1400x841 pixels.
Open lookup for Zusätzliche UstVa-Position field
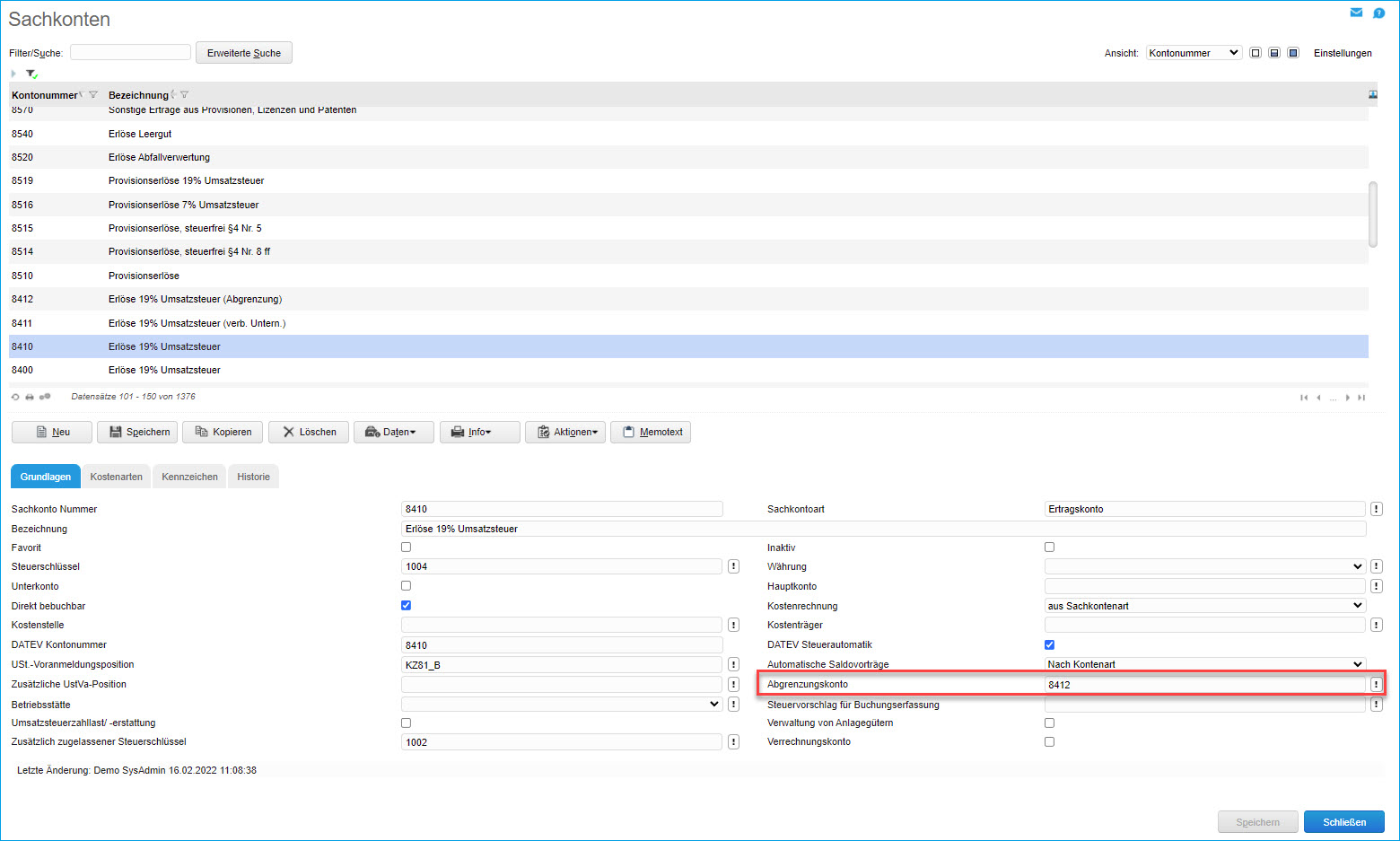coord(733,684)
